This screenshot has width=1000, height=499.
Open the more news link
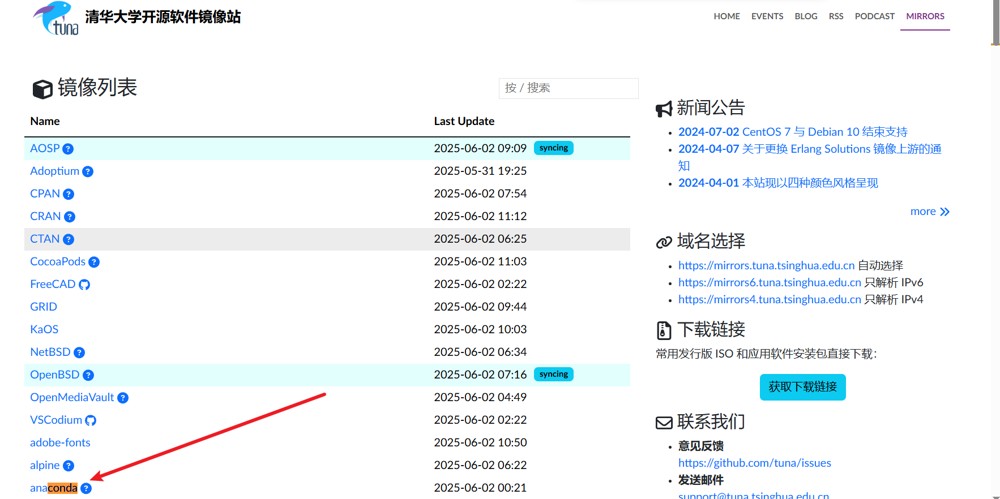[x=930, y=211]
